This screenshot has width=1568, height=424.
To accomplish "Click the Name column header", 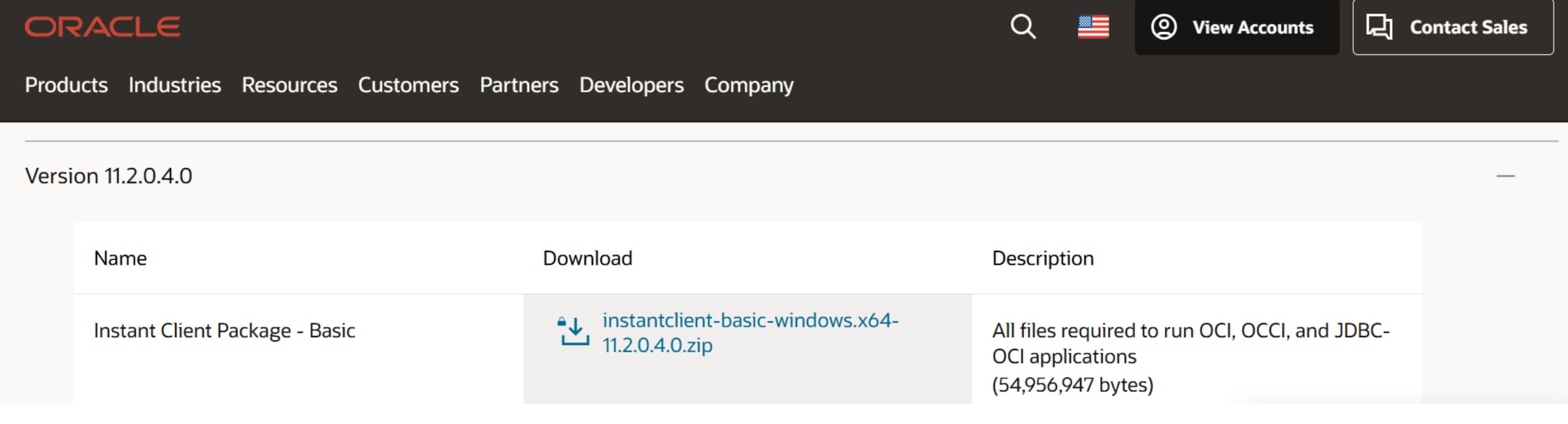I will click(120, 258).
